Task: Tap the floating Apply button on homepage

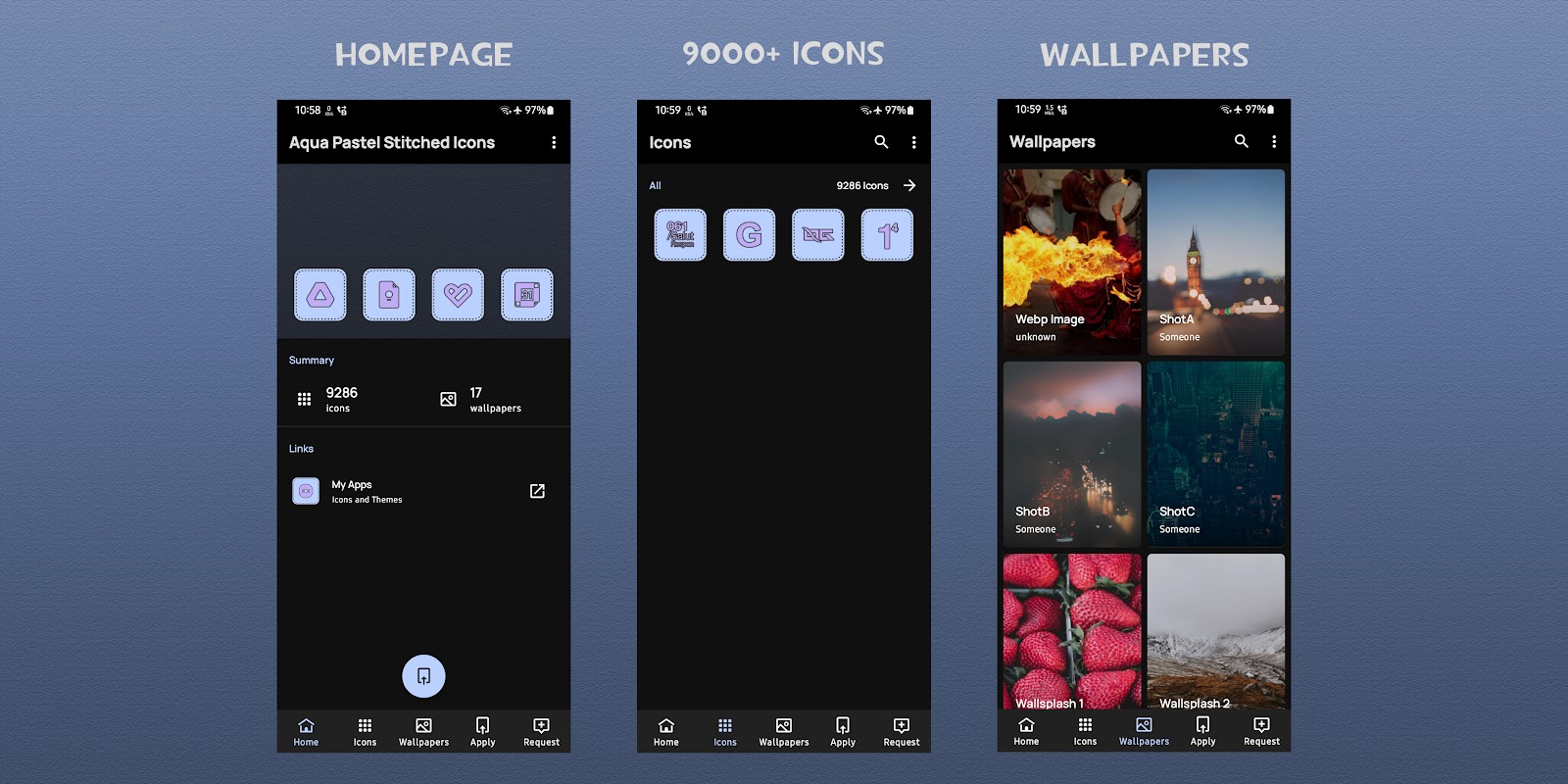Action: coord(423,676)
